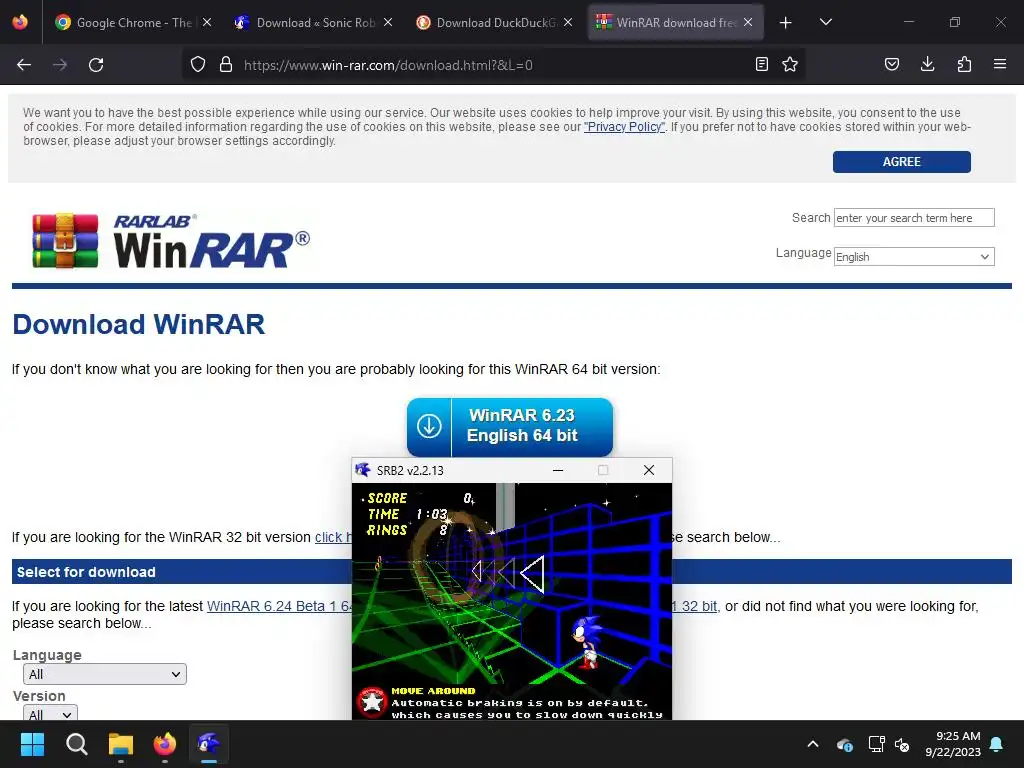Follow the 32 bit version click here link
The width and height of the screenshot is (1024, 768).
tap(333, 537)
